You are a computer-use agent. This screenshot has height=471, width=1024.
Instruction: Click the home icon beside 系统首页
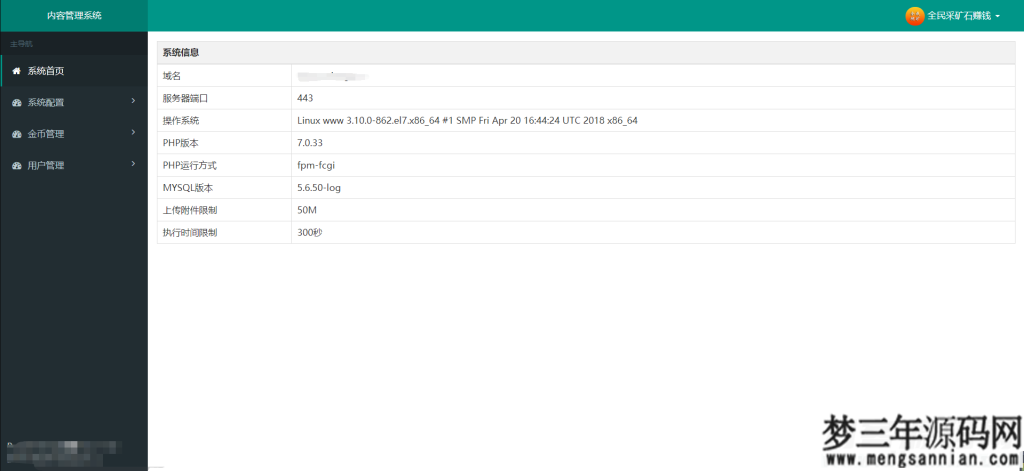tap(16, 71)
